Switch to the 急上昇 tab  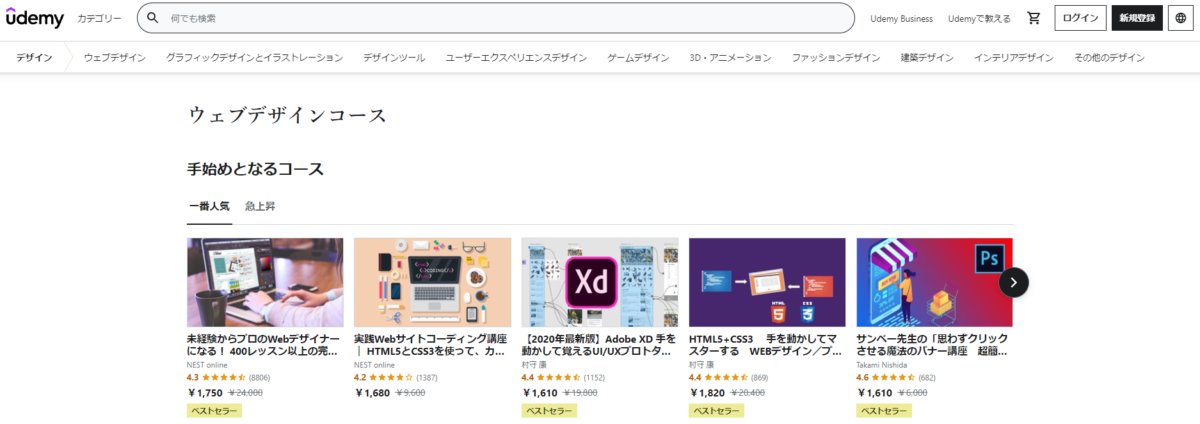point(260,206)
